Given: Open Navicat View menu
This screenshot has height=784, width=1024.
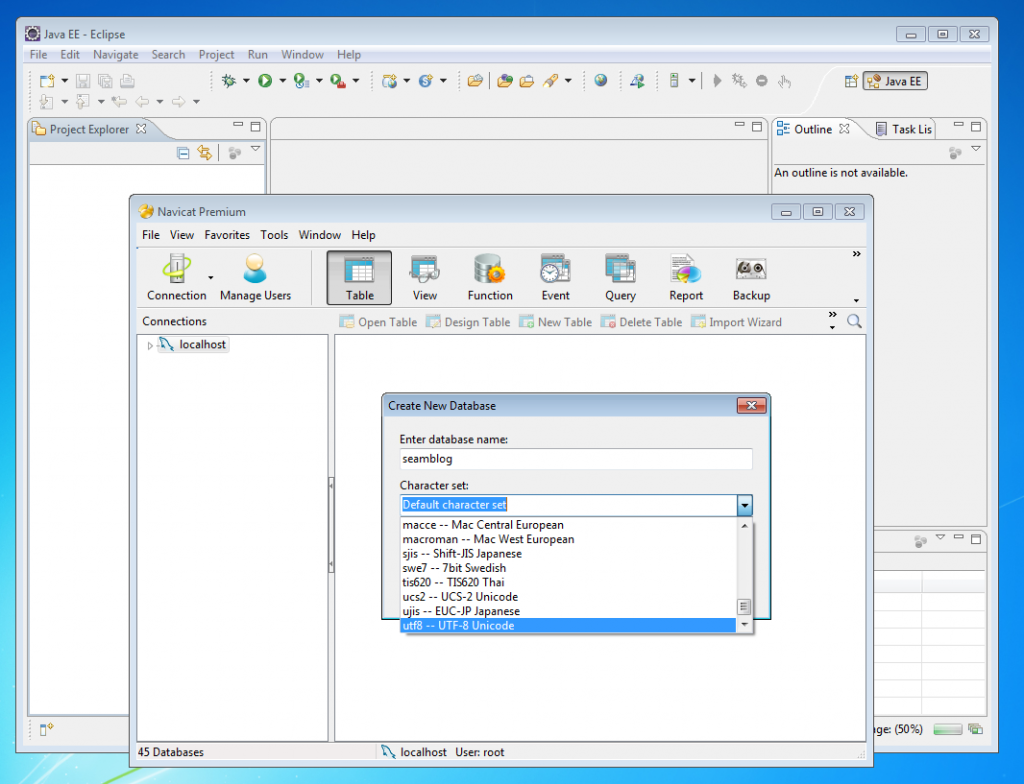Looking at the screenshot, I should point(182,235).
